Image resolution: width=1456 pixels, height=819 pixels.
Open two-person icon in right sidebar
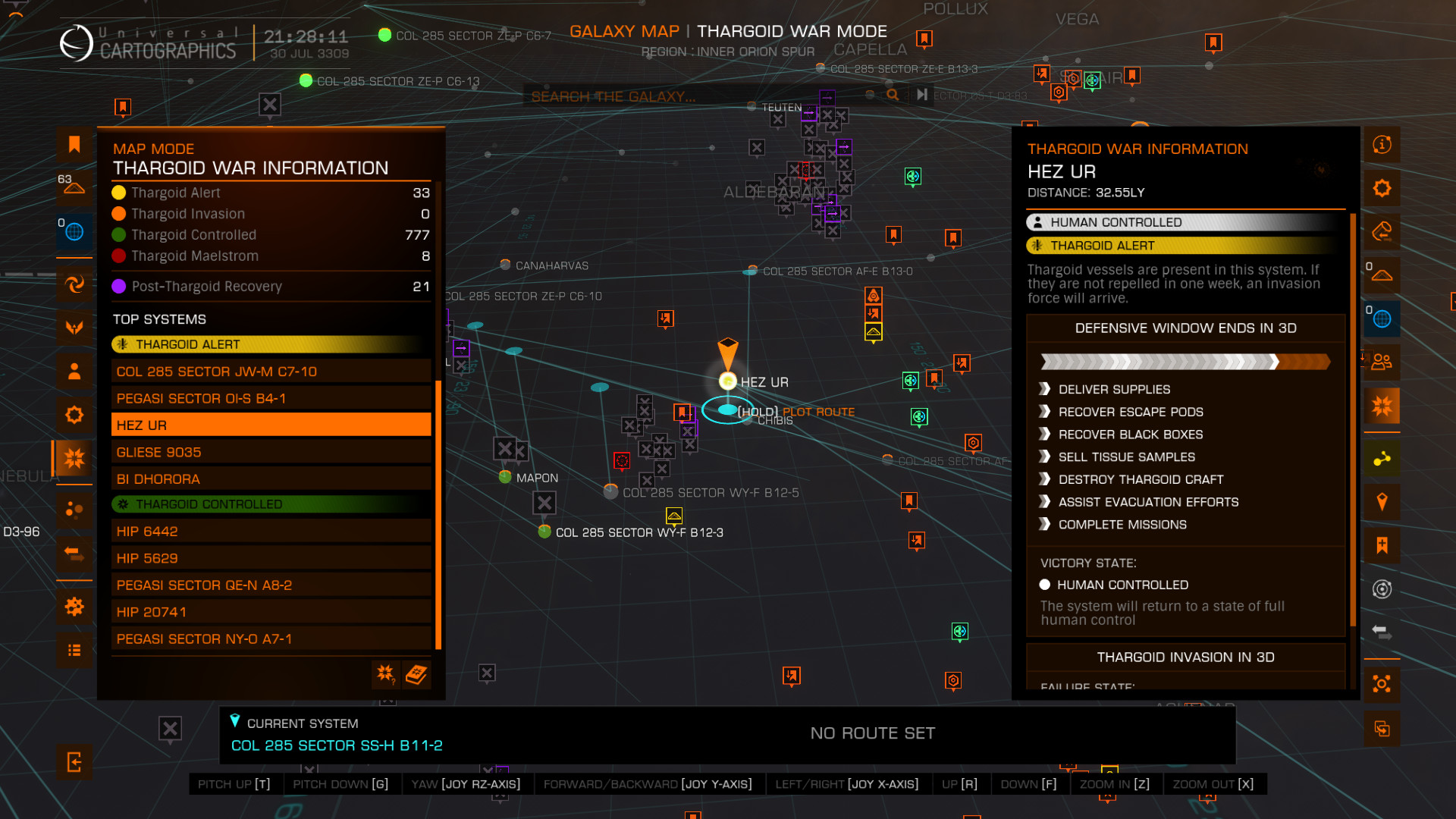pyautogui.click(x=1382, y=362)
